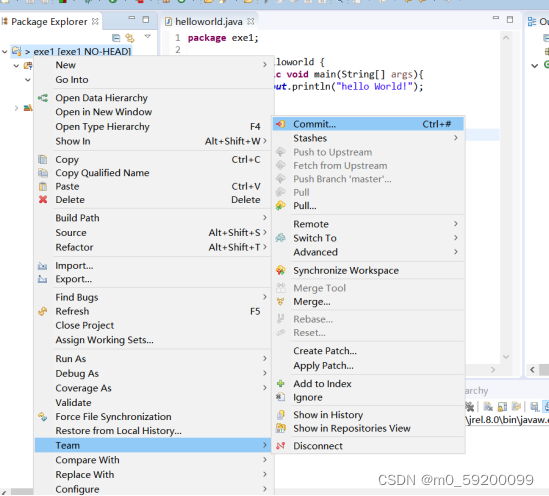The image size is (549, 496).
Task: Select Create Patch...
Action: (x=368, y=351)
